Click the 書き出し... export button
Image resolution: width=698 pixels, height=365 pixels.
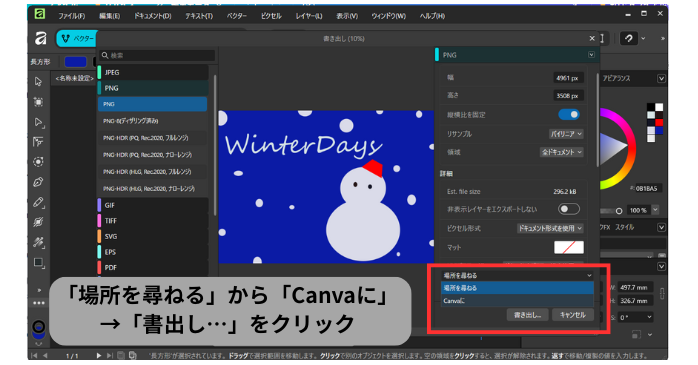(x=528, y=315)
